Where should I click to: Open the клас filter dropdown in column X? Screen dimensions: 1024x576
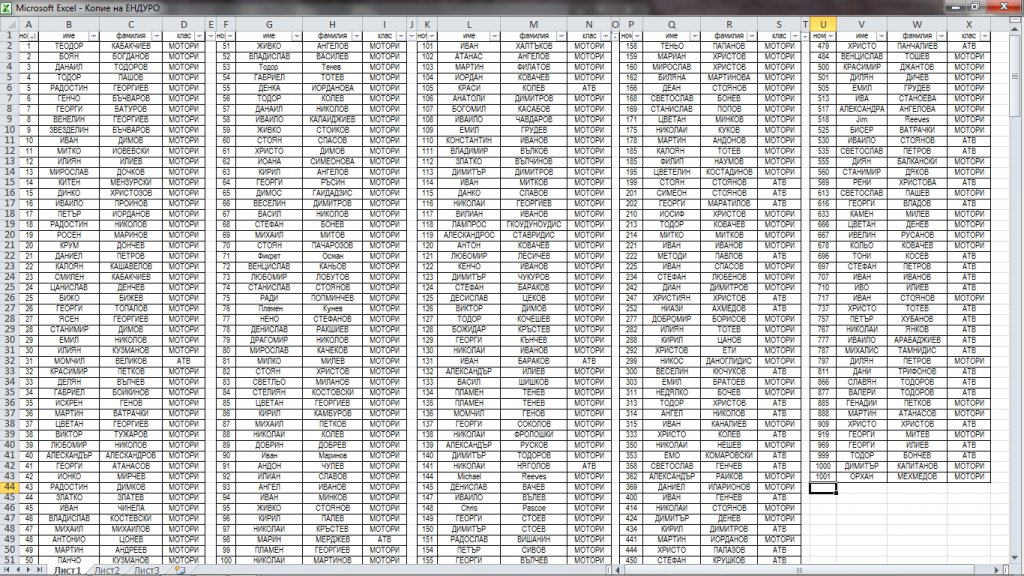984,36
